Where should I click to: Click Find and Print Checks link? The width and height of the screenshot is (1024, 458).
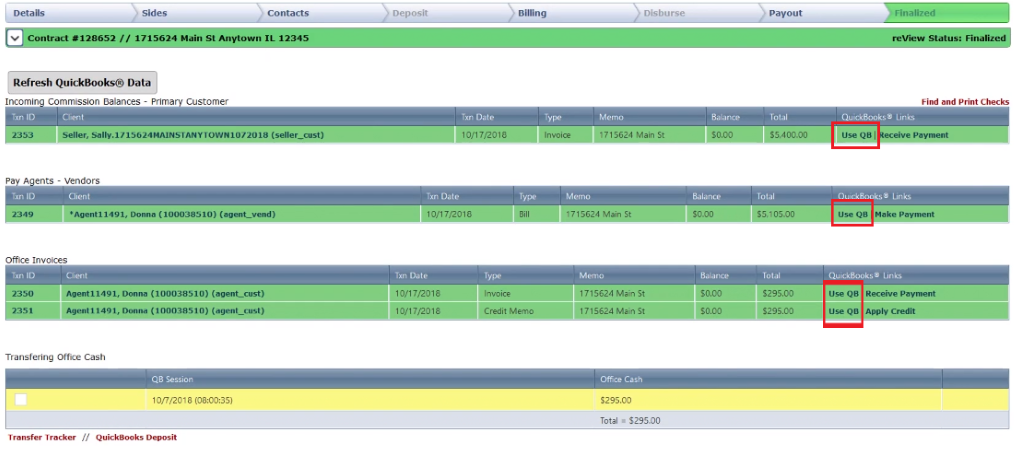[x=965, y=102]
